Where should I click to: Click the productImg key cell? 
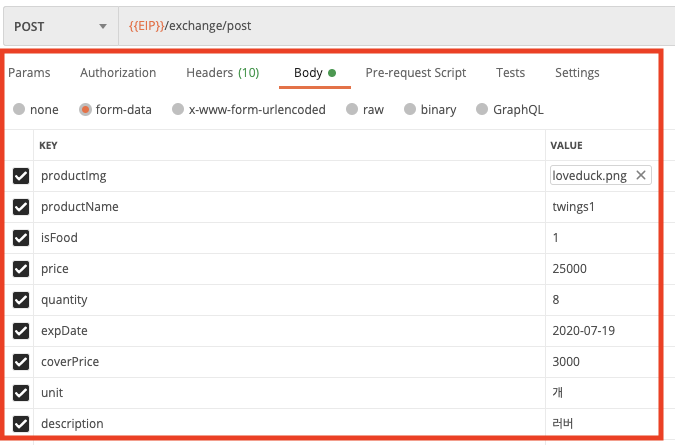(x=289, y=176)
